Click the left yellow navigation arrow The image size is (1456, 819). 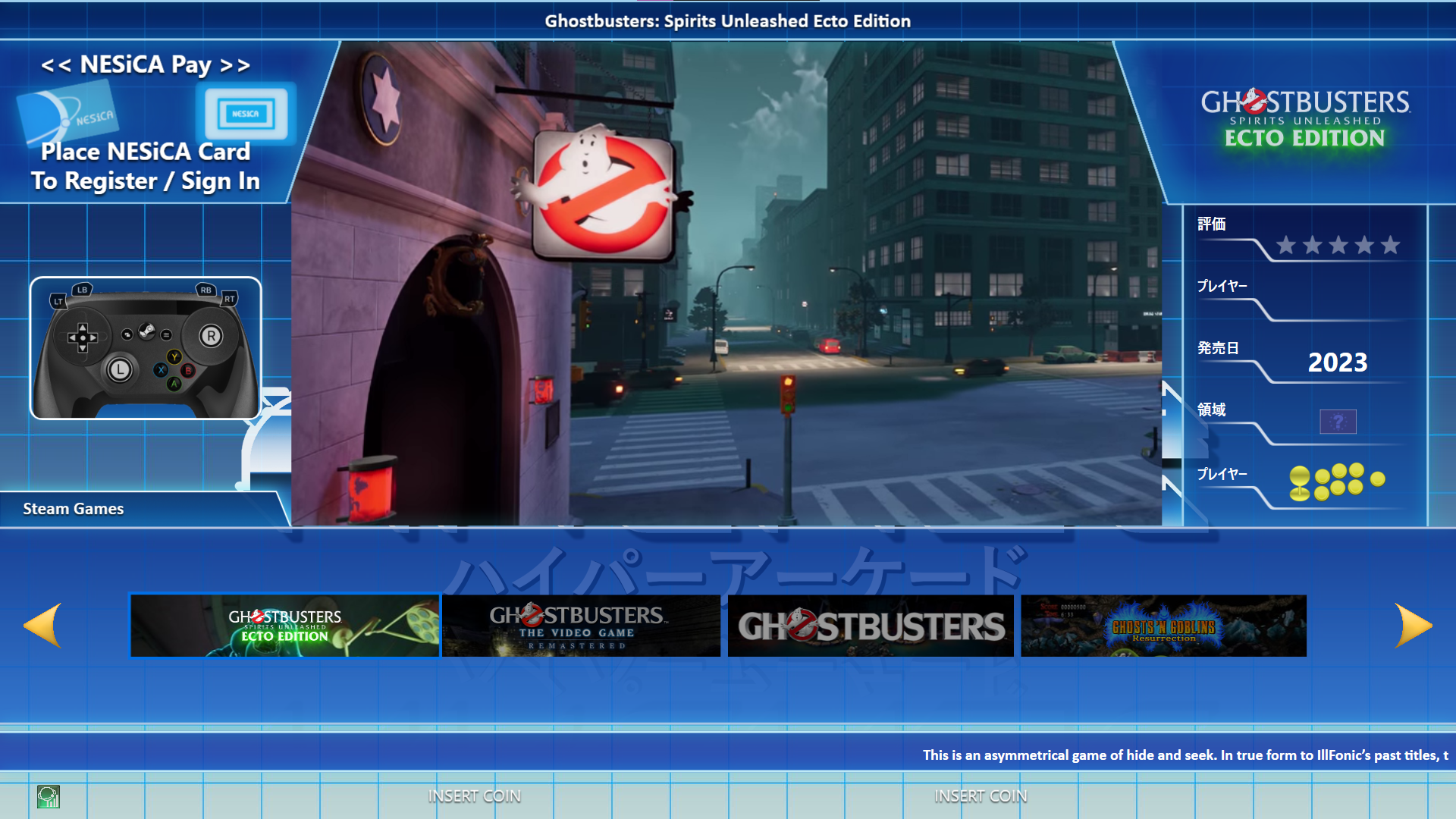42,626
